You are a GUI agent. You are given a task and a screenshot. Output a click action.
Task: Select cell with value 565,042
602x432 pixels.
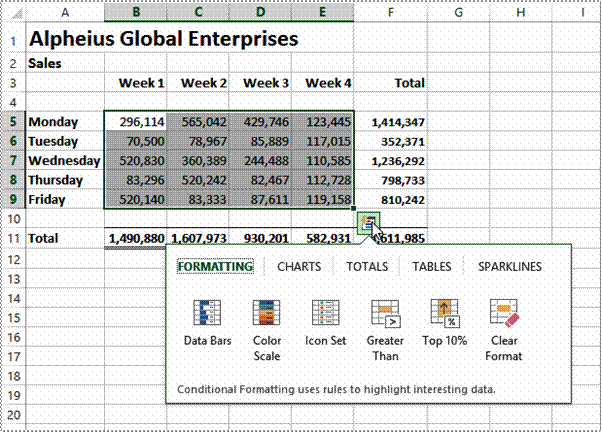click(x=198, y=122)
